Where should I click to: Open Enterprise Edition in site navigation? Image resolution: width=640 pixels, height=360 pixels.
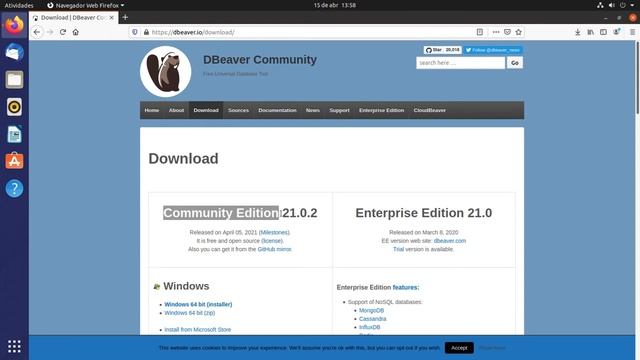(x=382, y=110)
